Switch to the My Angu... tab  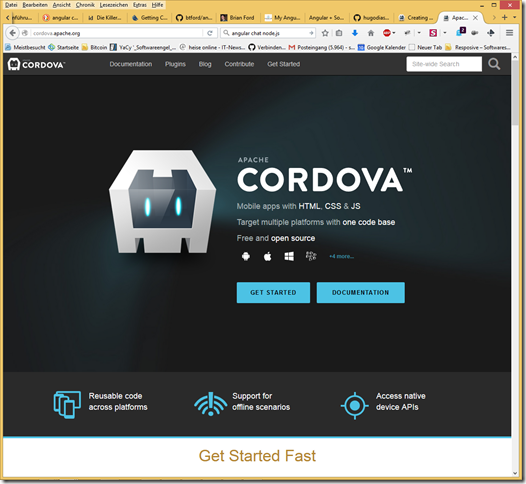click(282, 18)
